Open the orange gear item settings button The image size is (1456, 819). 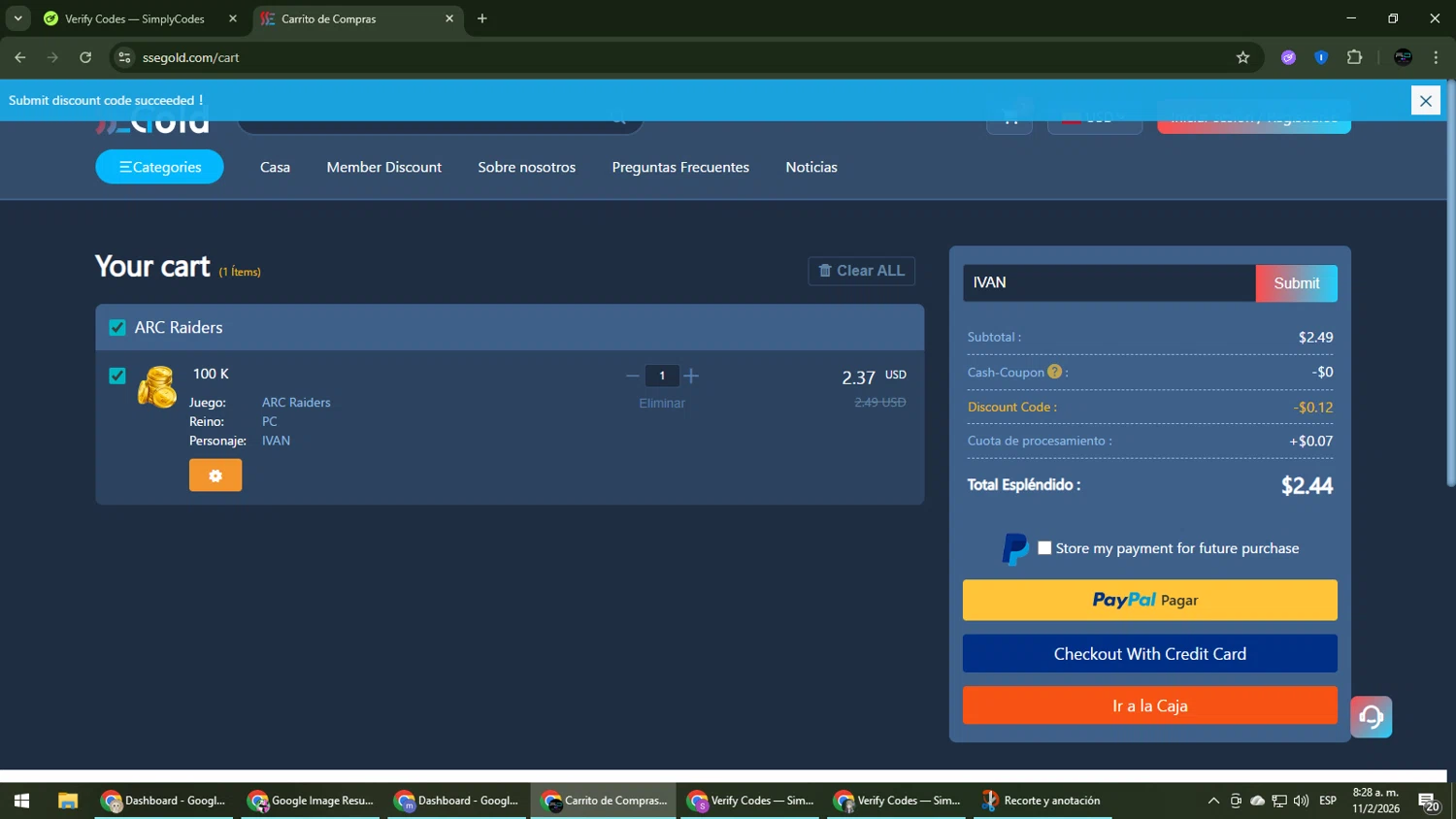[215, 475]
